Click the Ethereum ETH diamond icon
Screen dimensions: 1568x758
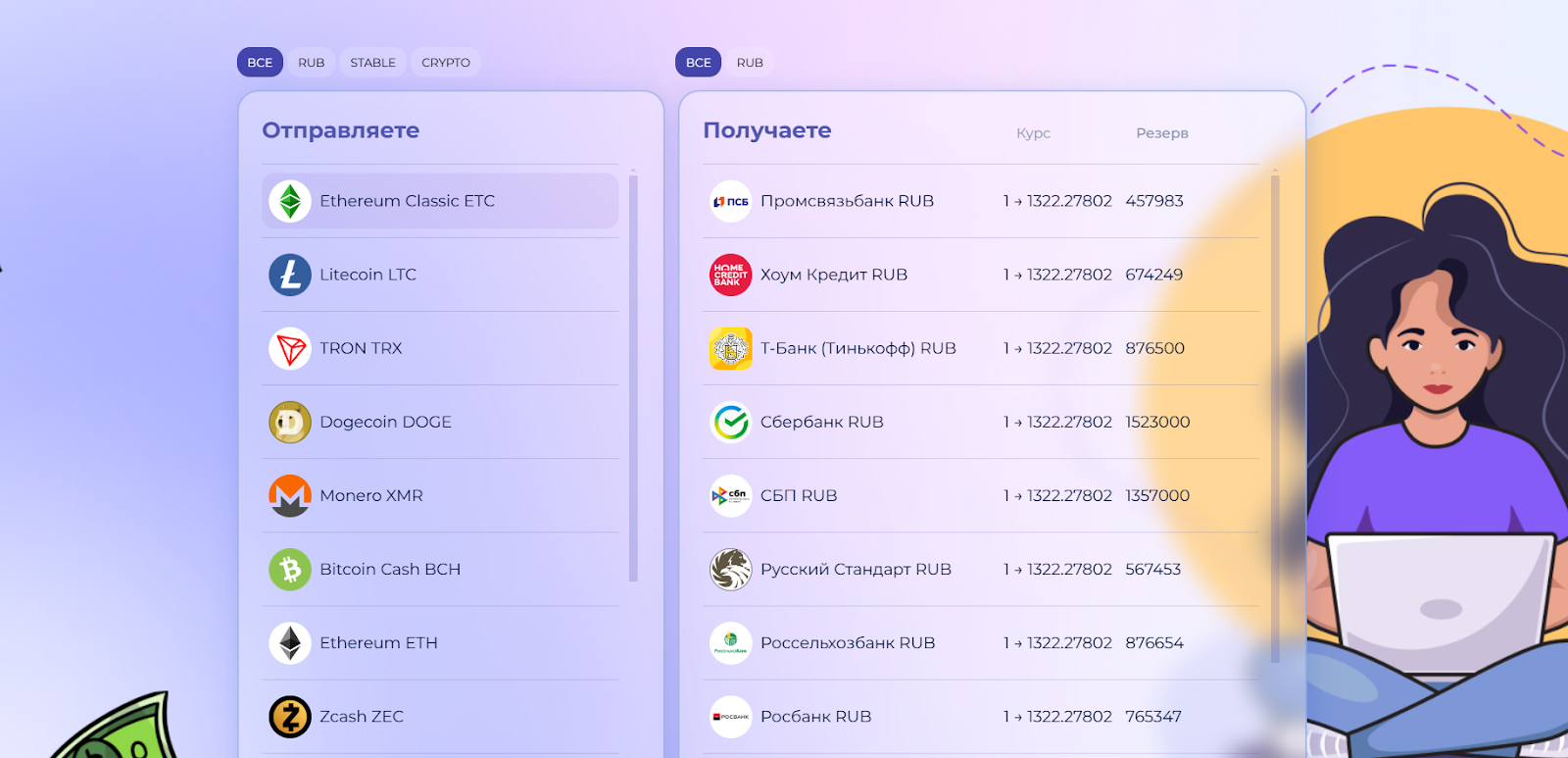click(x=290, y=643)
